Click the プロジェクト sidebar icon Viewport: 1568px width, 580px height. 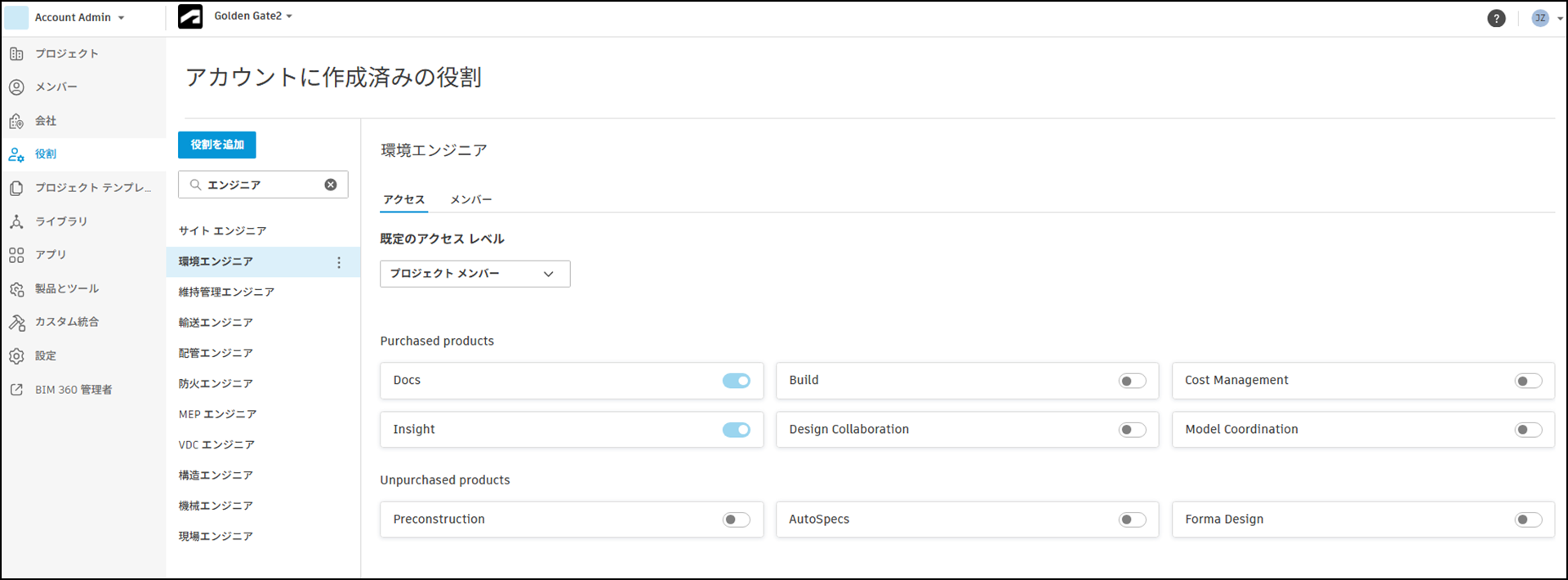tap(16, 54)
